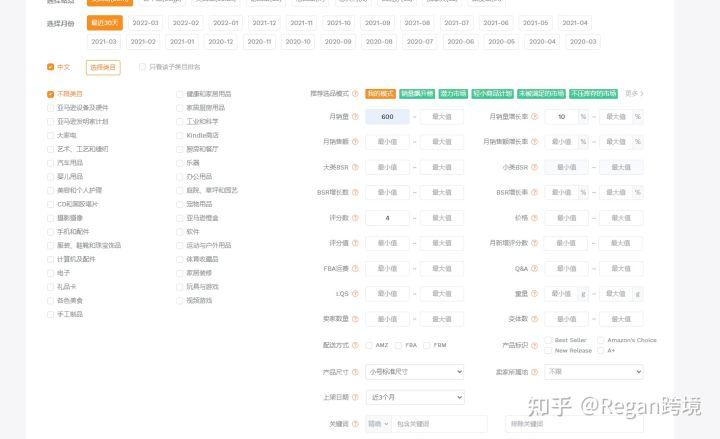Open help icon next to FBA运费
This screenshot has height=439, width=720.
tap(355, 268)
